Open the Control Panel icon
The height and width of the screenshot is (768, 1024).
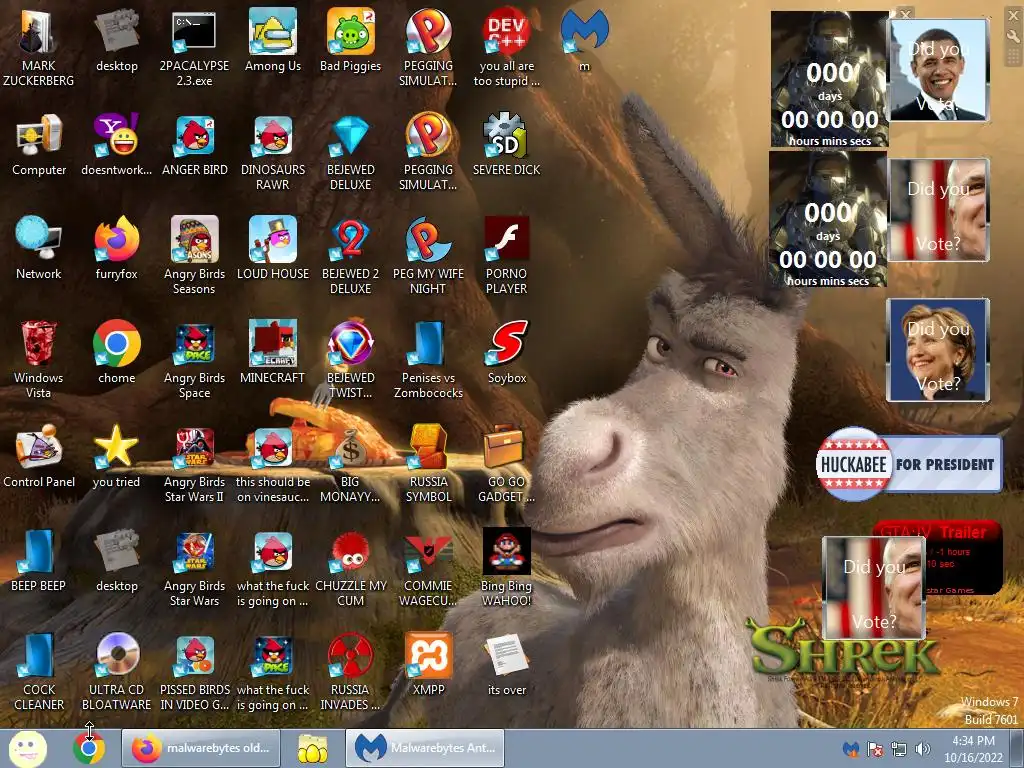pos(39,456)
